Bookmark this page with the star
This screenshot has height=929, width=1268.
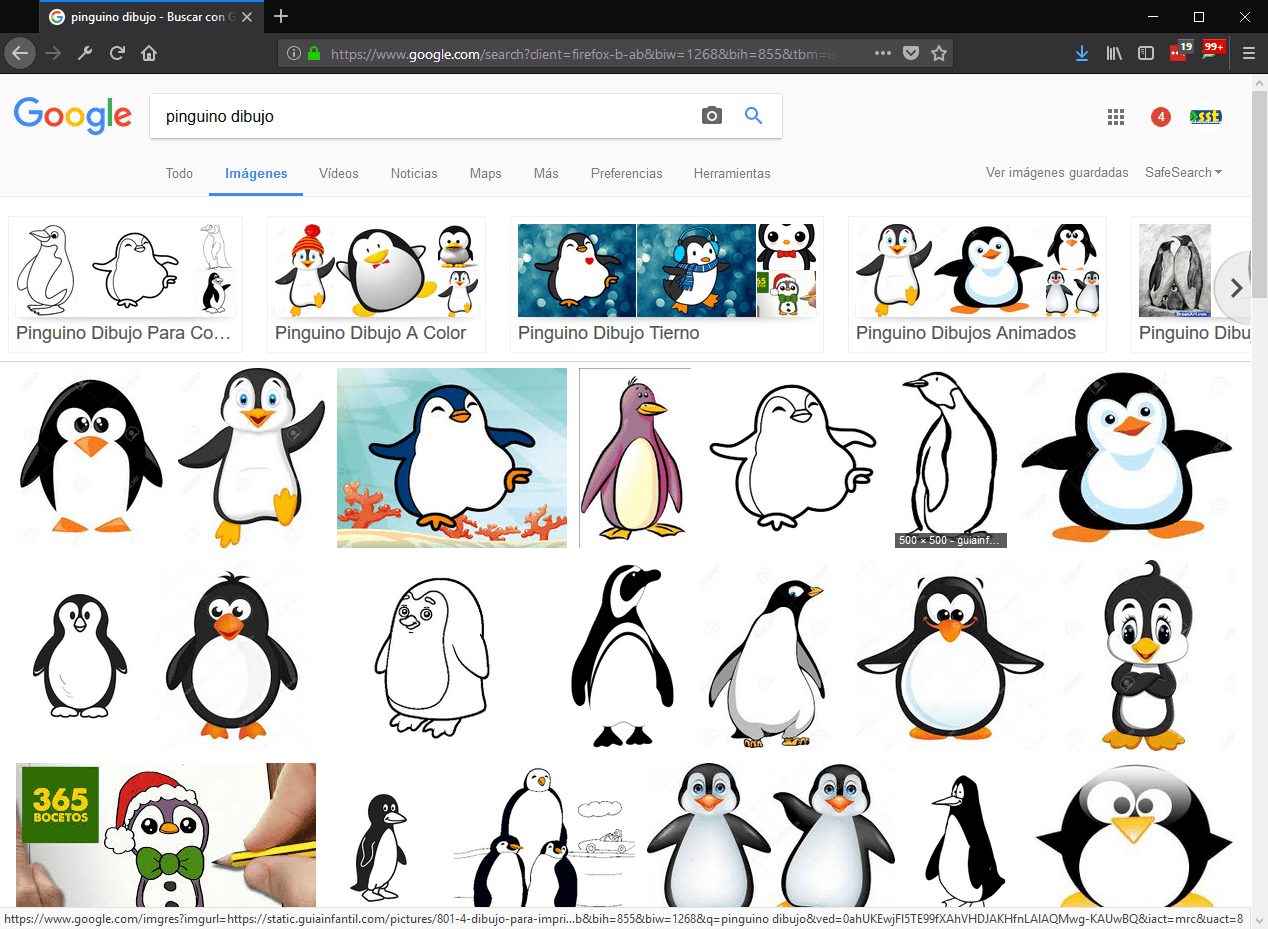point(938,53)
